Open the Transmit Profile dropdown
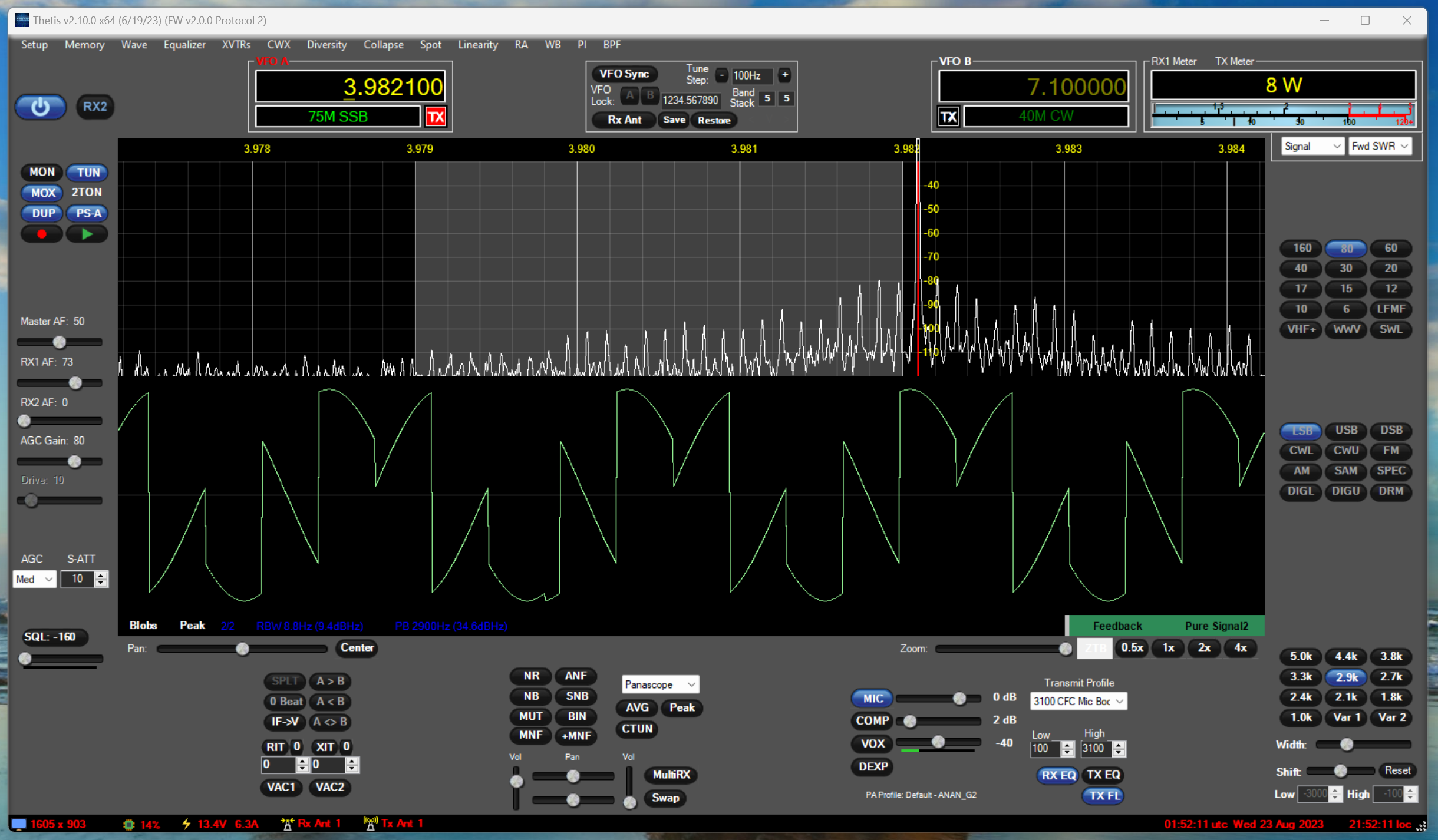The height and width of the screenshot is (840, 1438). click(x=1078, y=701)
